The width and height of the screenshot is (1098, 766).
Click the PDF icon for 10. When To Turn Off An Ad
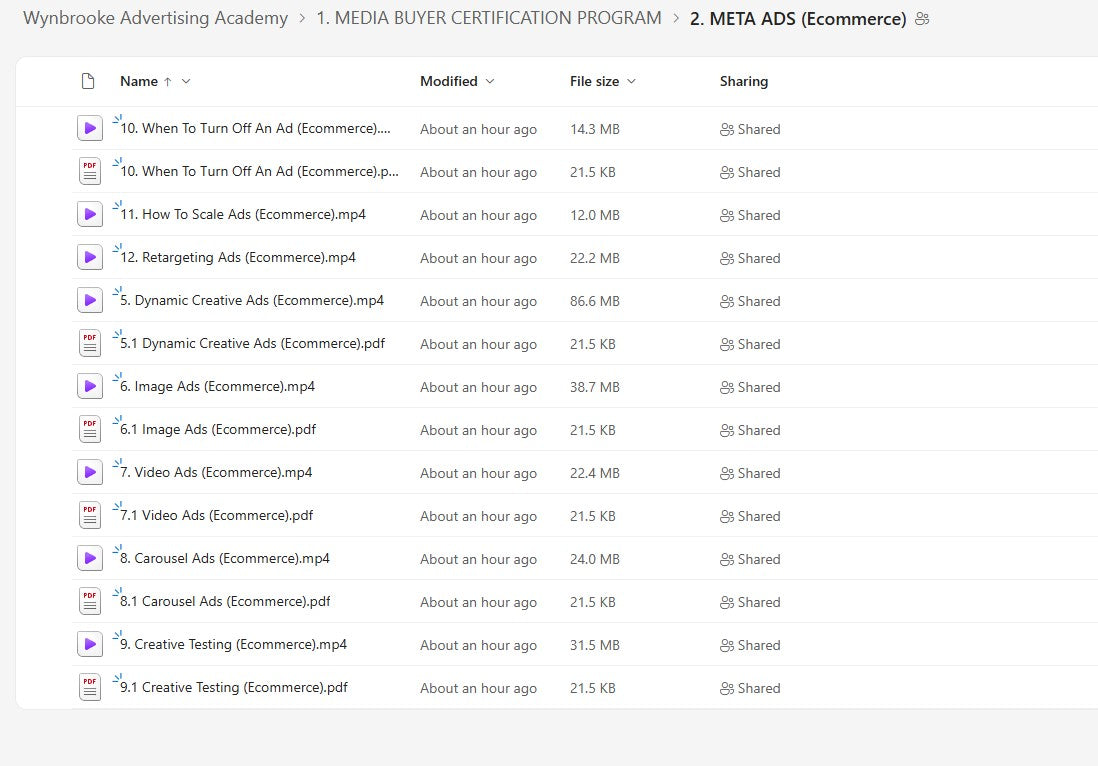click(x=90, y=170)
